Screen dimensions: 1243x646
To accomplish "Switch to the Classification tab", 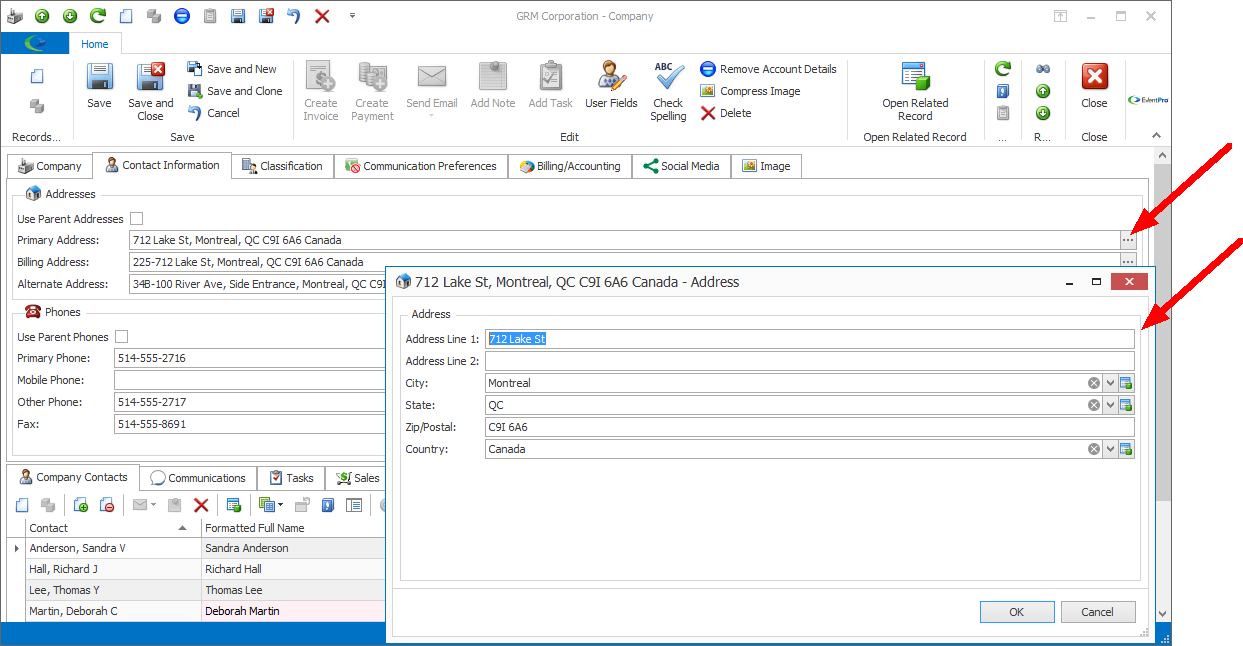I will pyautogui.click(x=282, y=166).
